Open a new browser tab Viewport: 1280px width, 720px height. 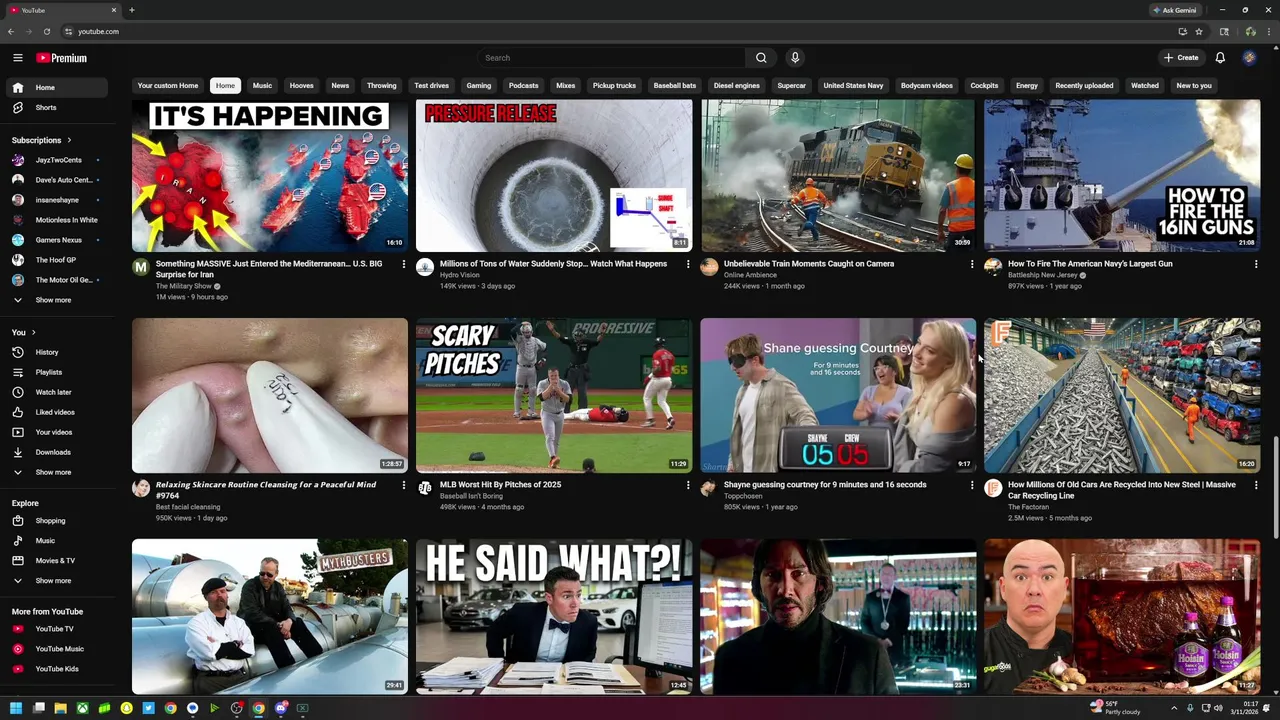(x=131, y=10)
